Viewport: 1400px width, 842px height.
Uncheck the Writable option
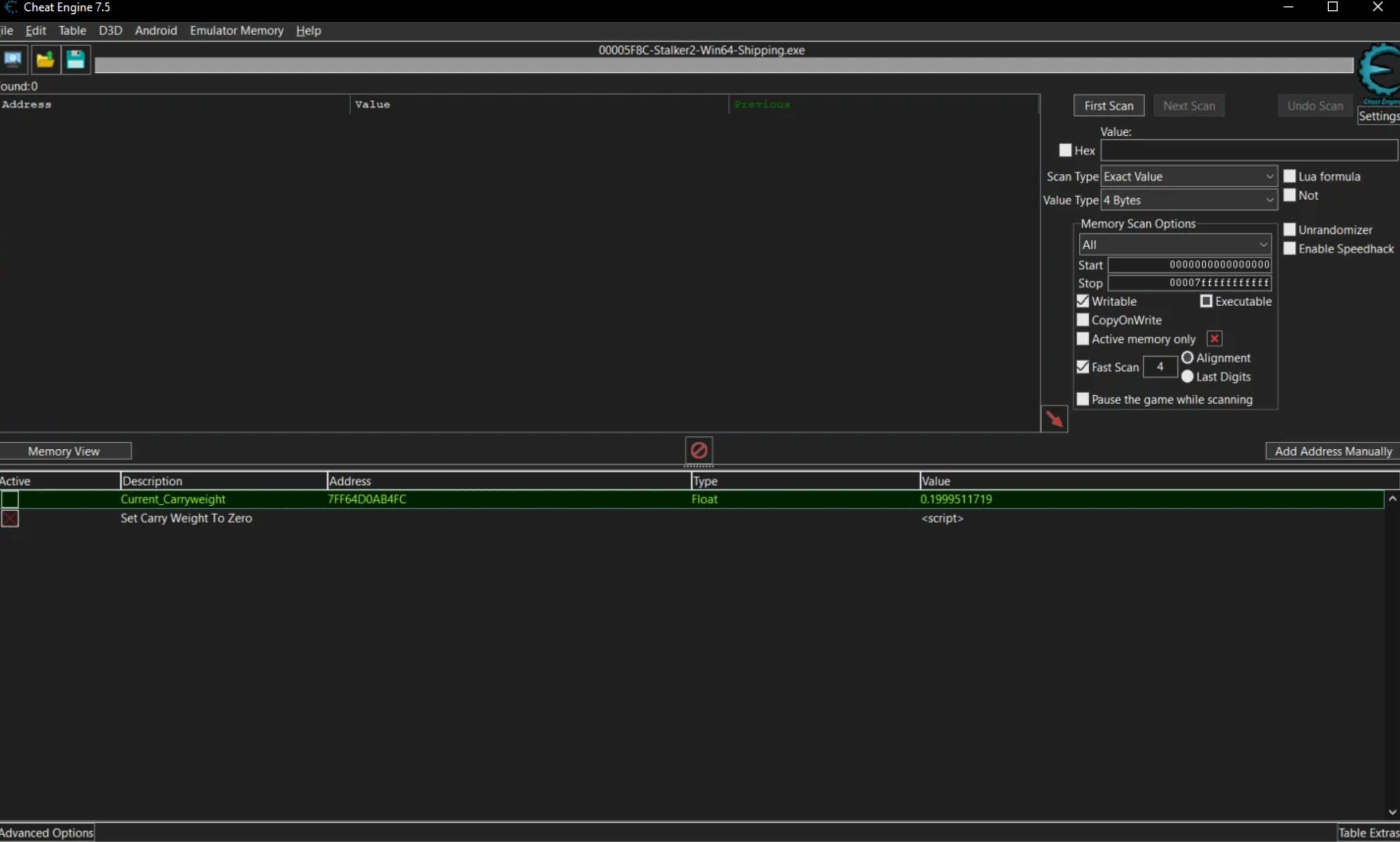[1082, 301]
